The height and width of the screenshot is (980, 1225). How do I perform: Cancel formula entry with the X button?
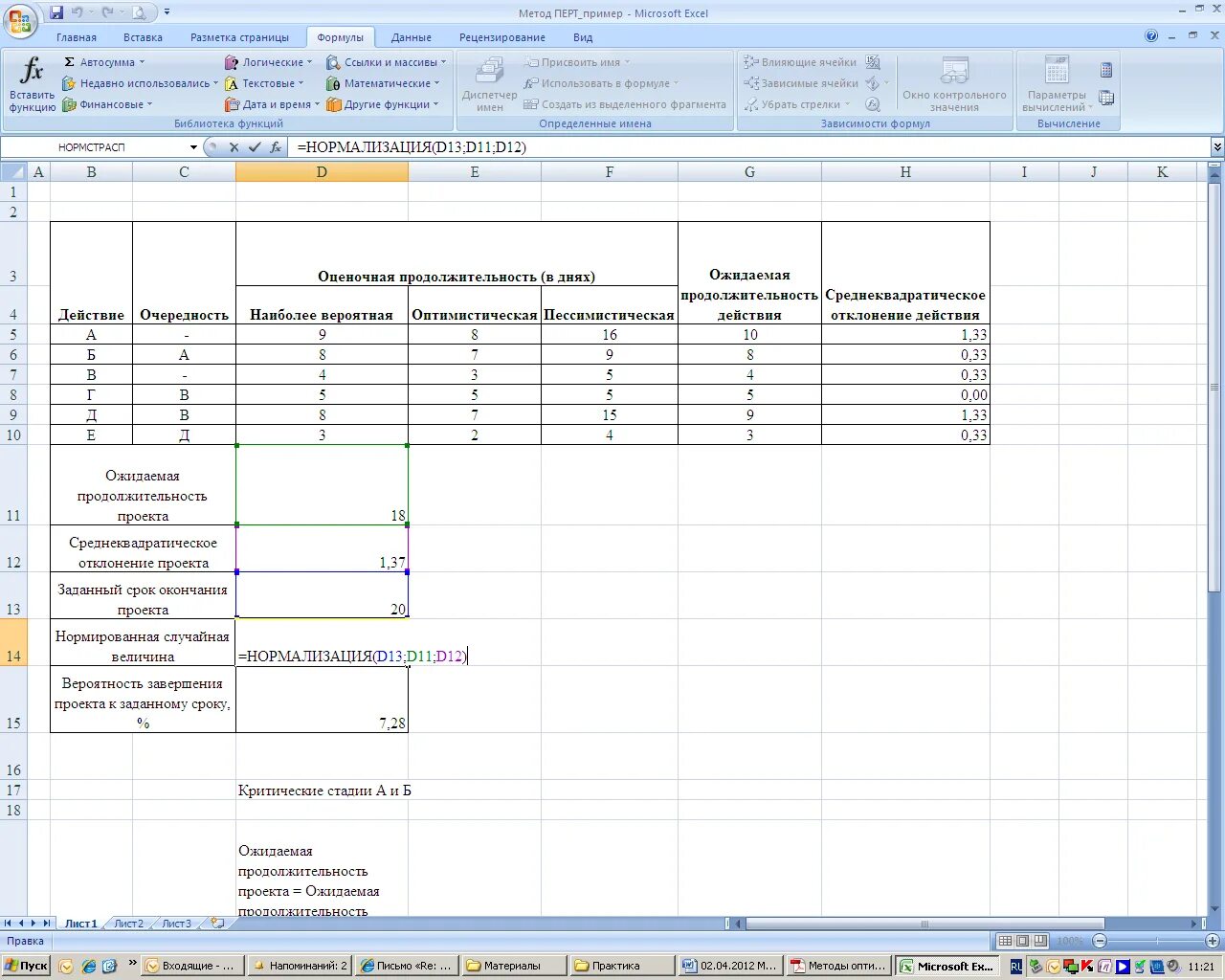point(234,147)
